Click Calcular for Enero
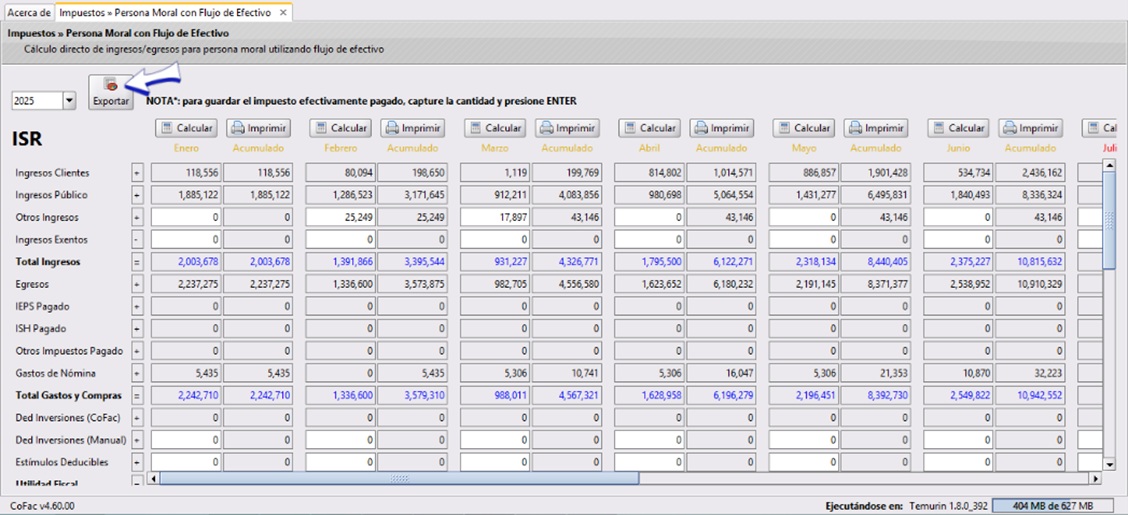The width and height of the screenshot is (1128, 515). 186,128
